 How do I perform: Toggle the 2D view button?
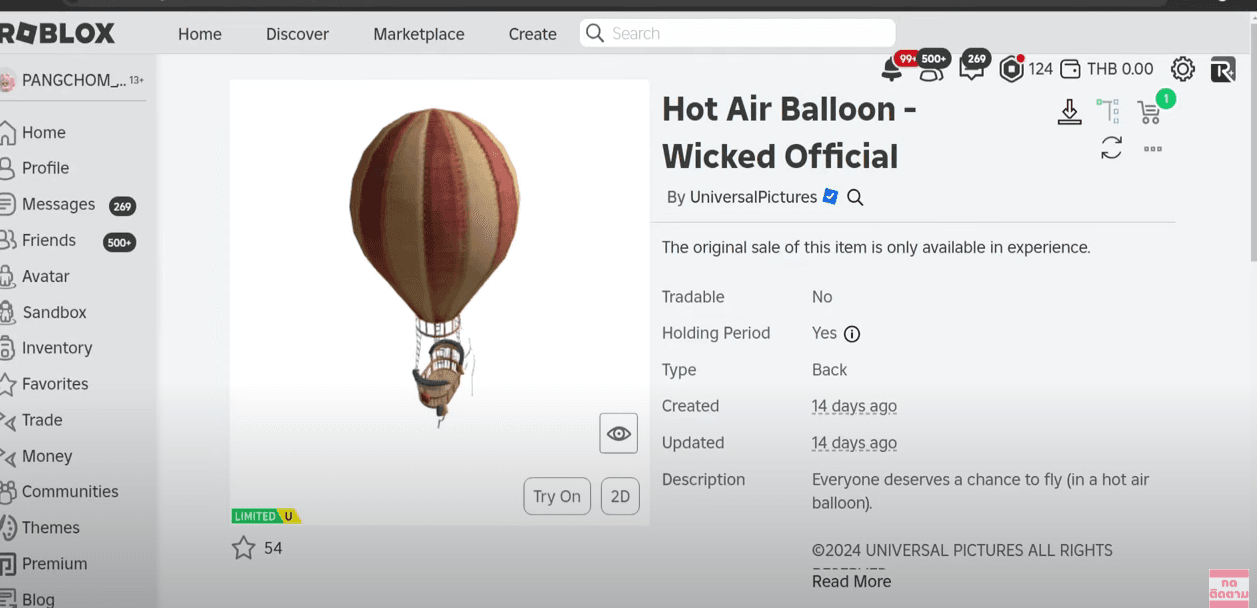[620, 496]
